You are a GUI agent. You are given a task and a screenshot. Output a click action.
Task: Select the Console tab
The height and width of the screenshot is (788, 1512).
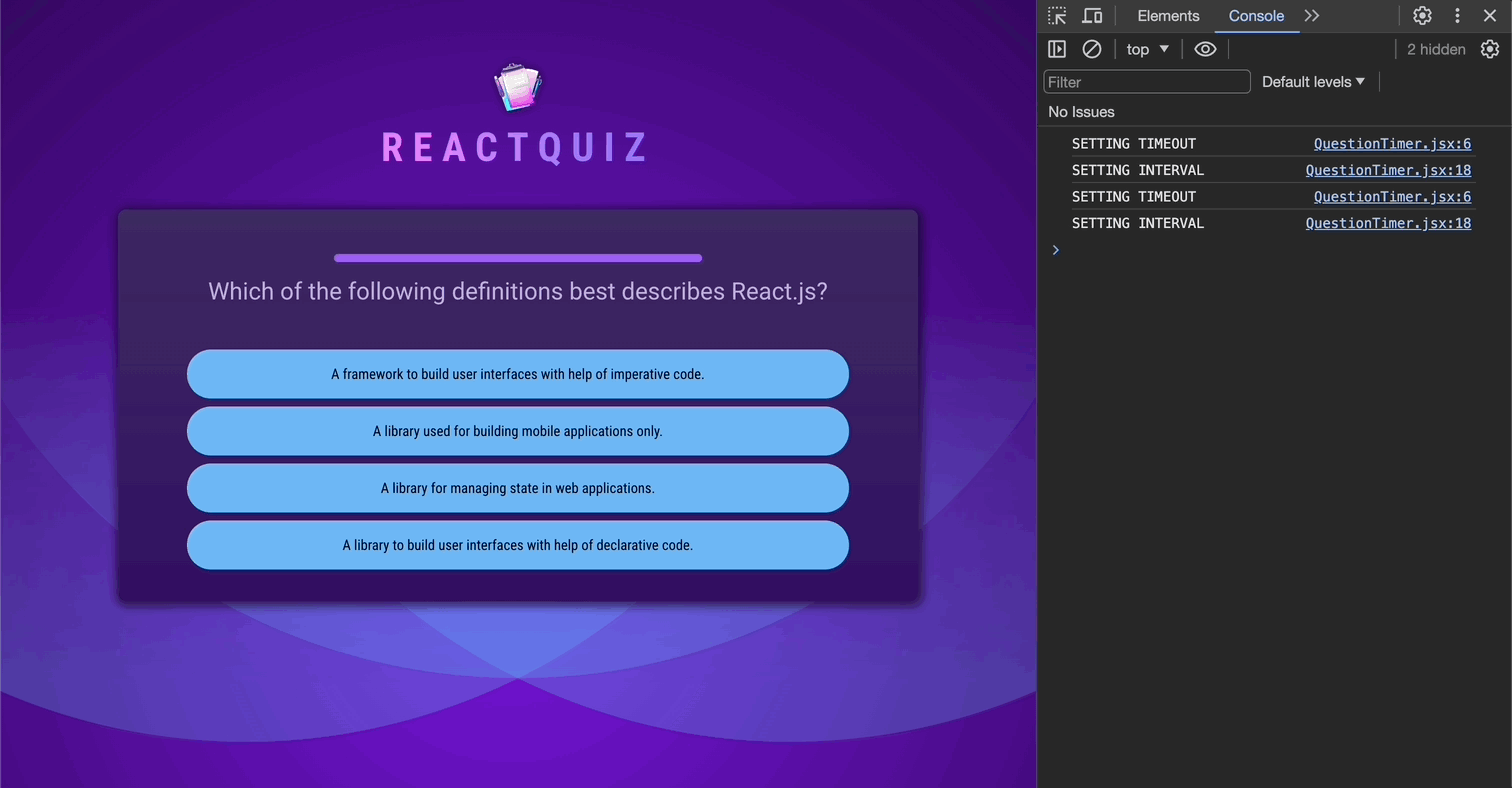pyautogui.click(x=1256, y=16)
